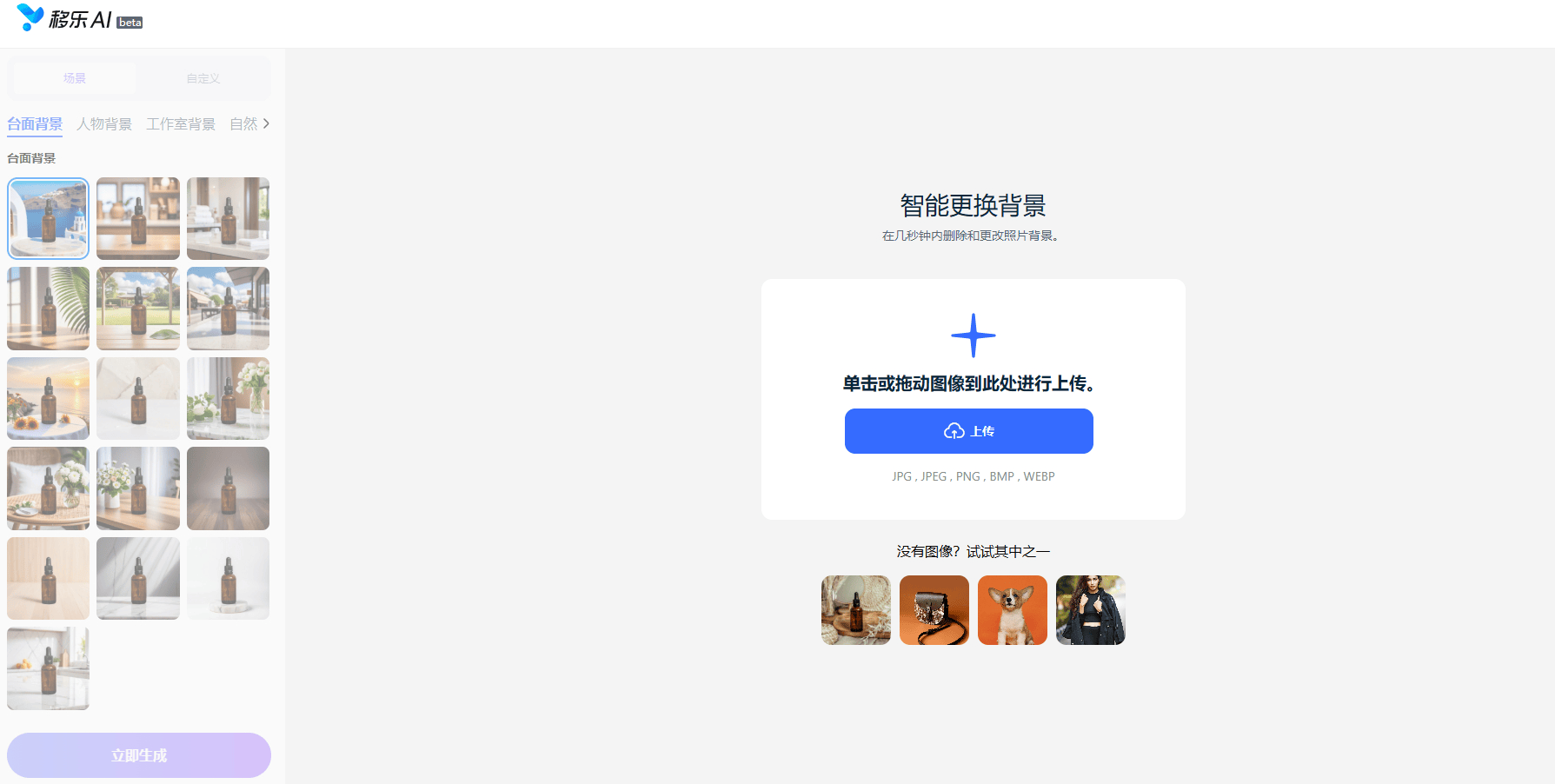Screen dimensions: 1555x784
Task: Click the 立即生成 generate button
Action: [x=139, y=755]
